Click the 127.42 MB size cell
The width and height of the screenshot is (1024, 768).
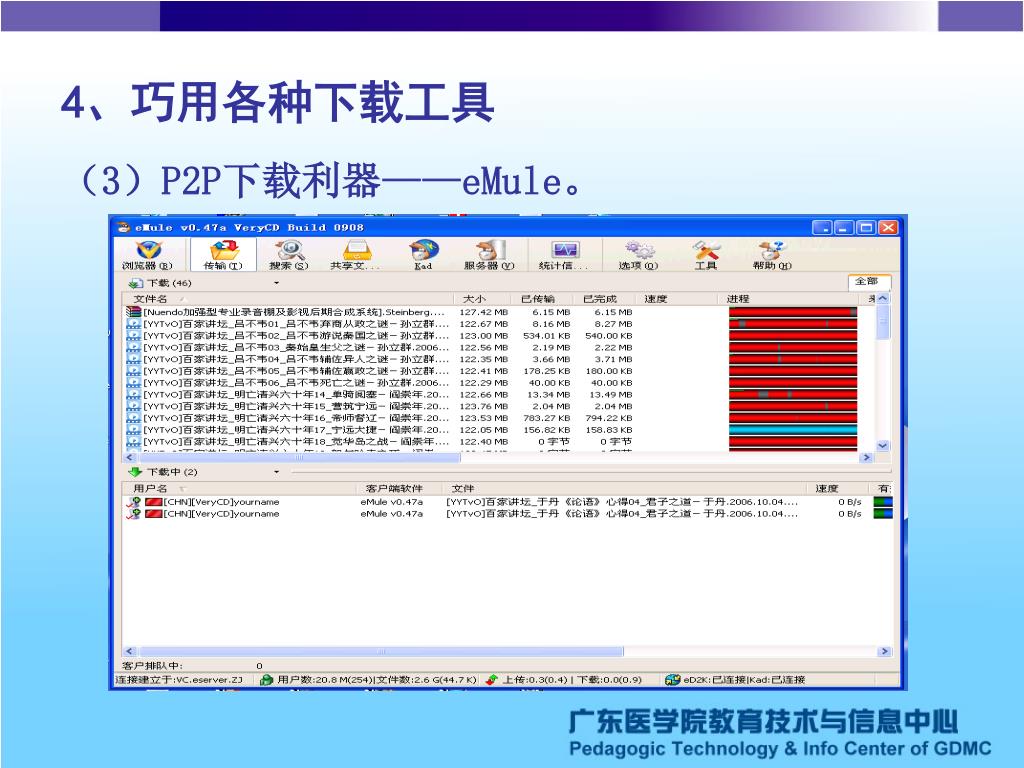(x=483, y=312)
